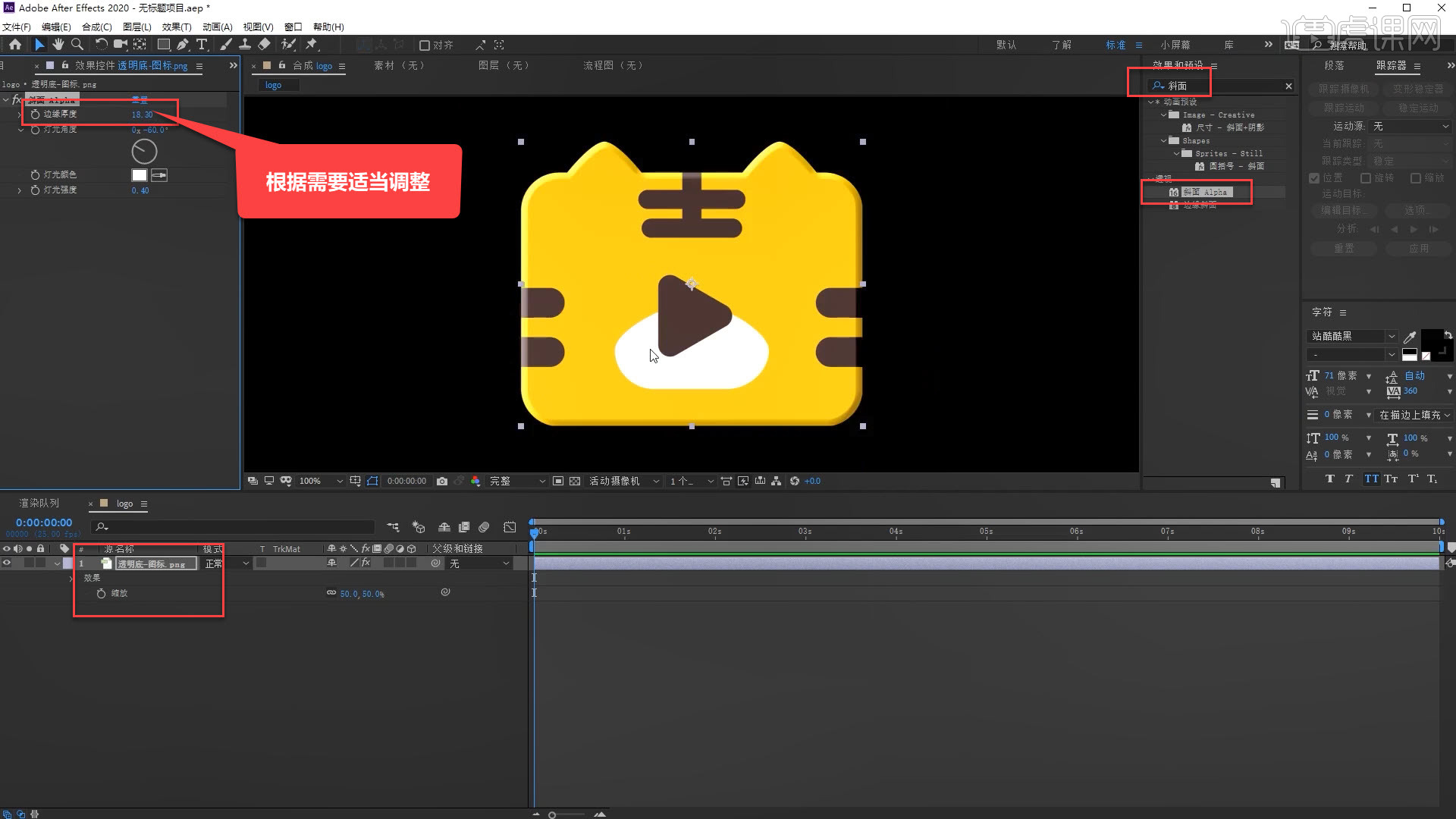Select the Zoom magnifier tool
This screenshot has height=819, width=1456.
coord(77,45)
